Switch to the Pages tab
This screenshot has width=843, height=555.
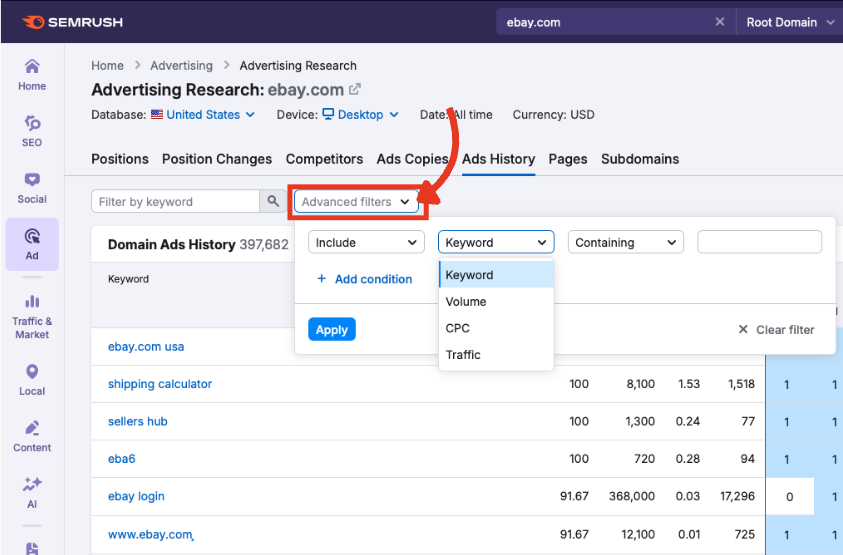[x=568, y=159]
